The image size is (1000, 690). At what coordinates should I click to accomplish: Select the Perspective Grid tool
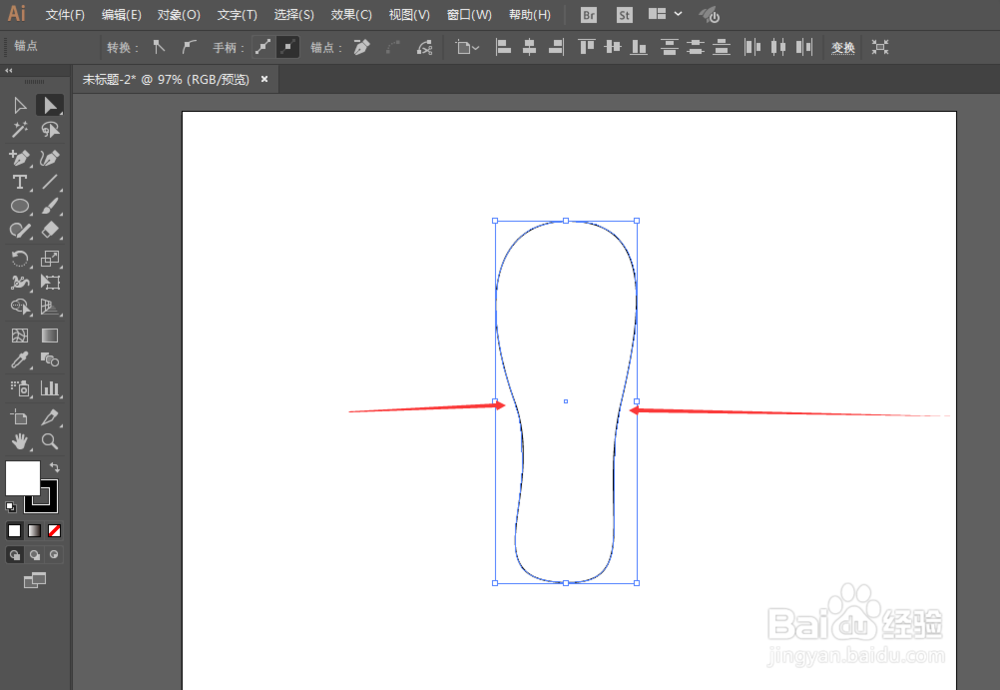[x=50, y=307]
